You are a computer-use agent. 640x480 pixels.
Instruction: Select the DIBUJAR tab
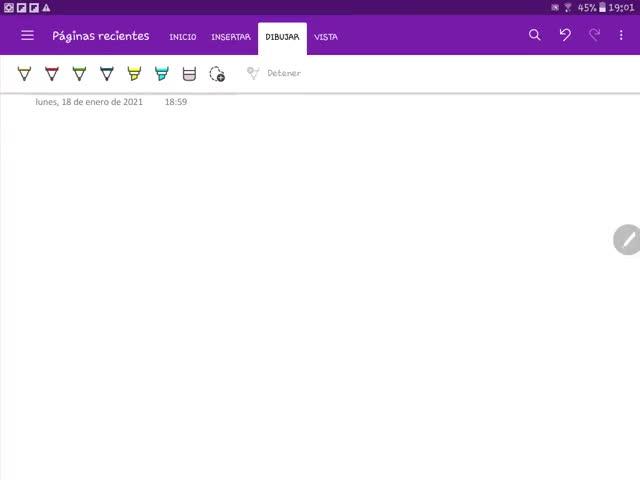pos(282,37)
